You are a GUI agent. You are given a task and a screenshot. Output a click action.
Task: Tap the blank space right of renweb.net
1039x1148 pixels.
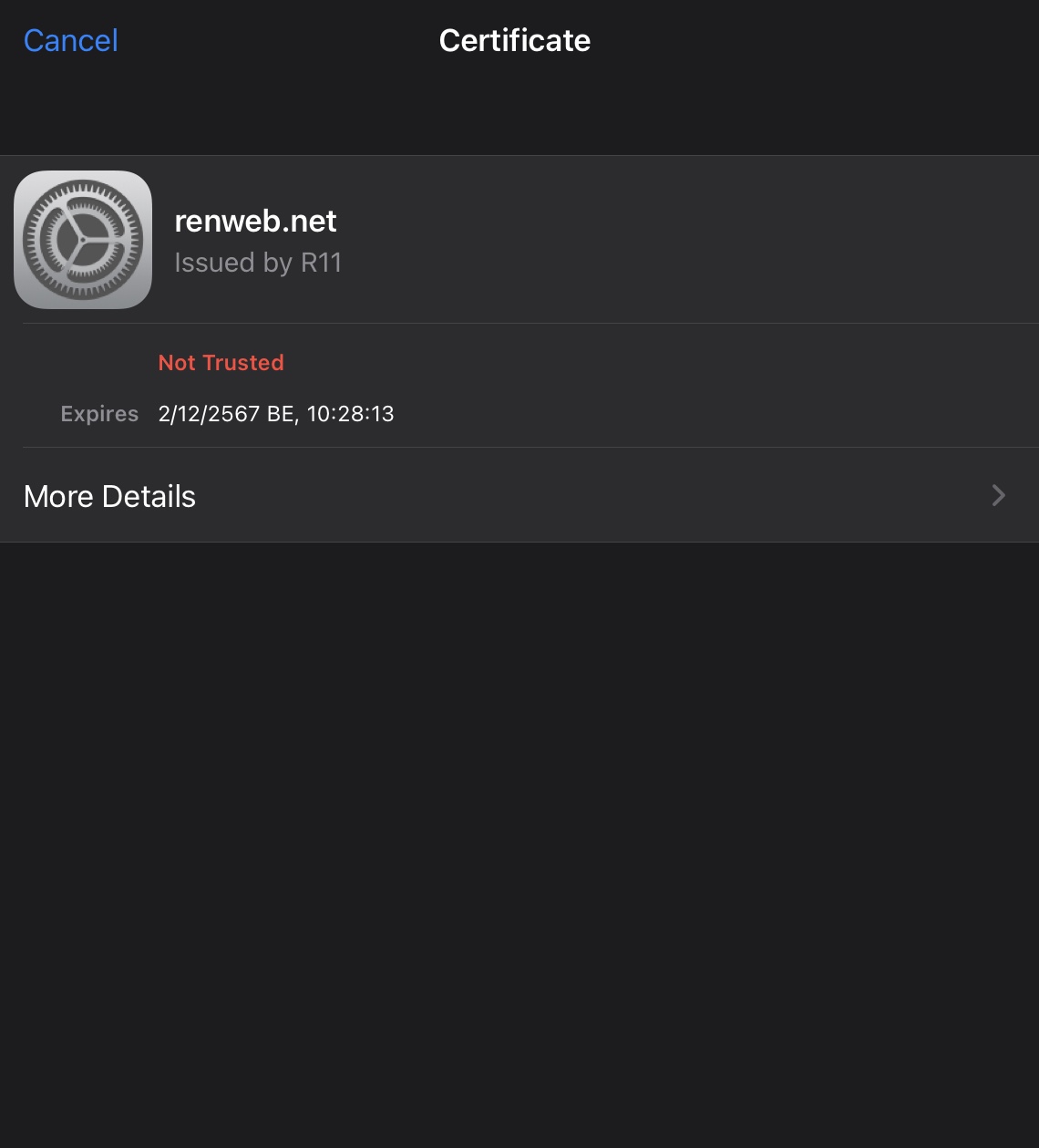tap(684, 221)
